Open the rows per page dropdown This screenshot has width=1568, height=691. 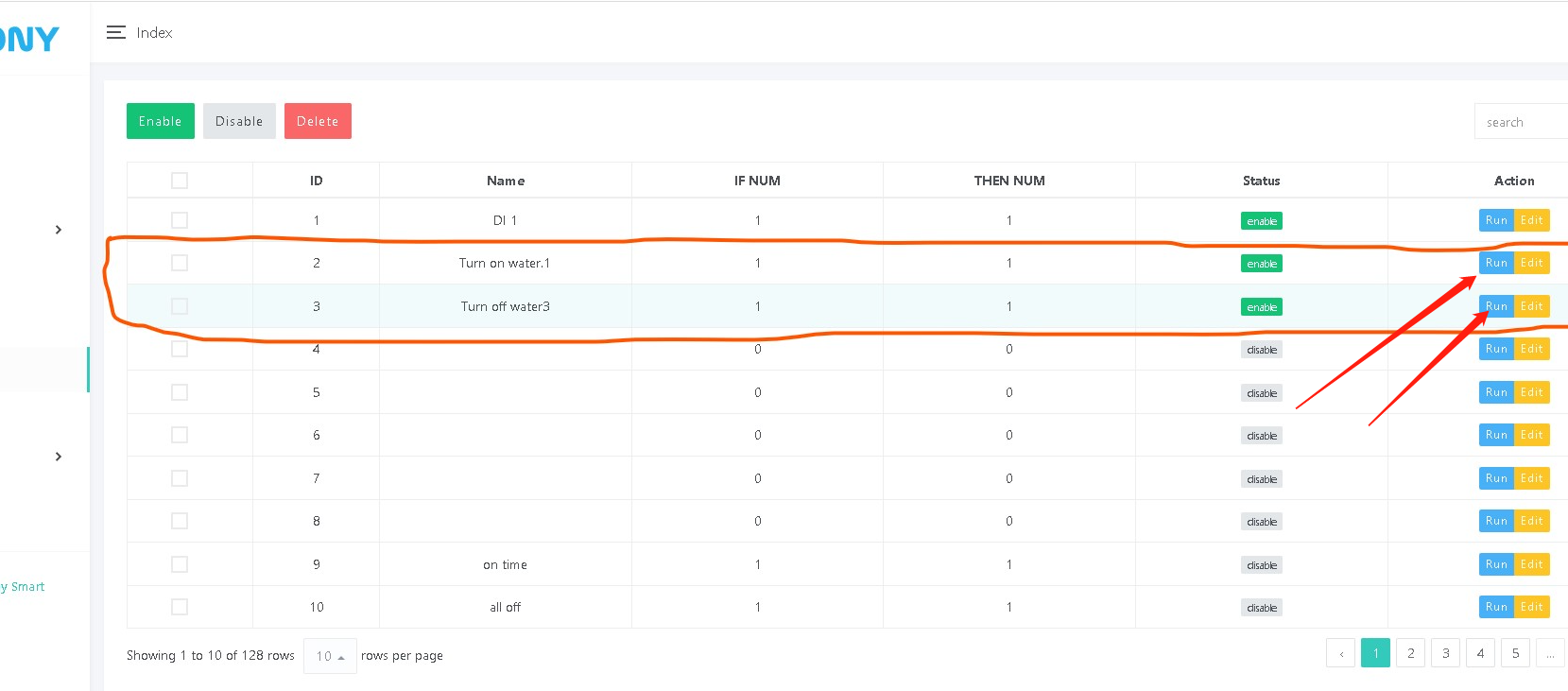pos(330,656)
